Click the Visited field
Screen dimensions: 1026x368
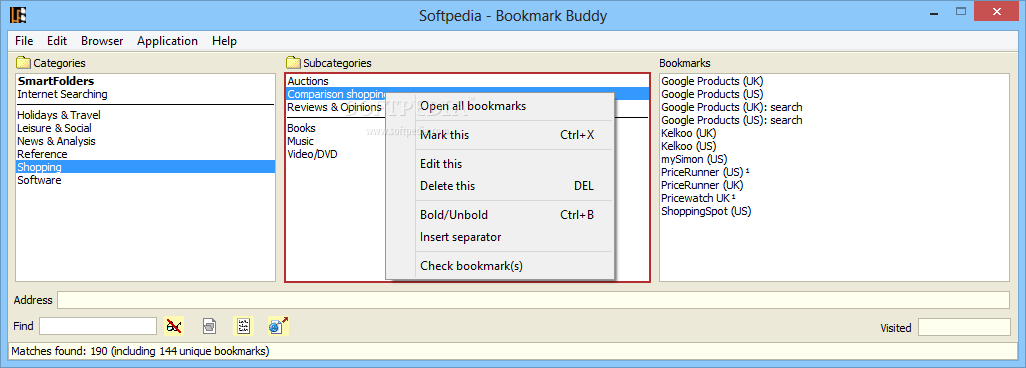(964, 327)
